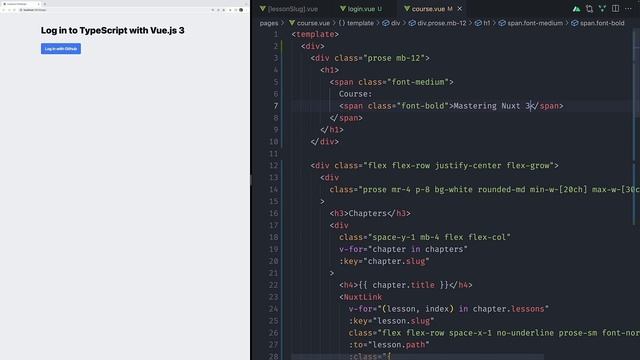Click the 'prose mb-12' class value on line 3
Screen dimensions: 640x360
(394, 58)
